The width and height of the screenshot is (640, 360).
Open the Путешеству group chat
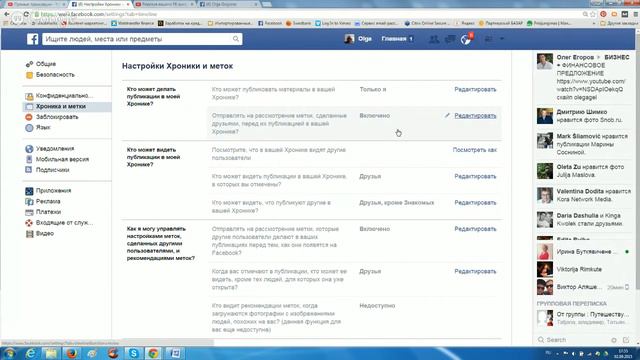(x=583, y=318)
